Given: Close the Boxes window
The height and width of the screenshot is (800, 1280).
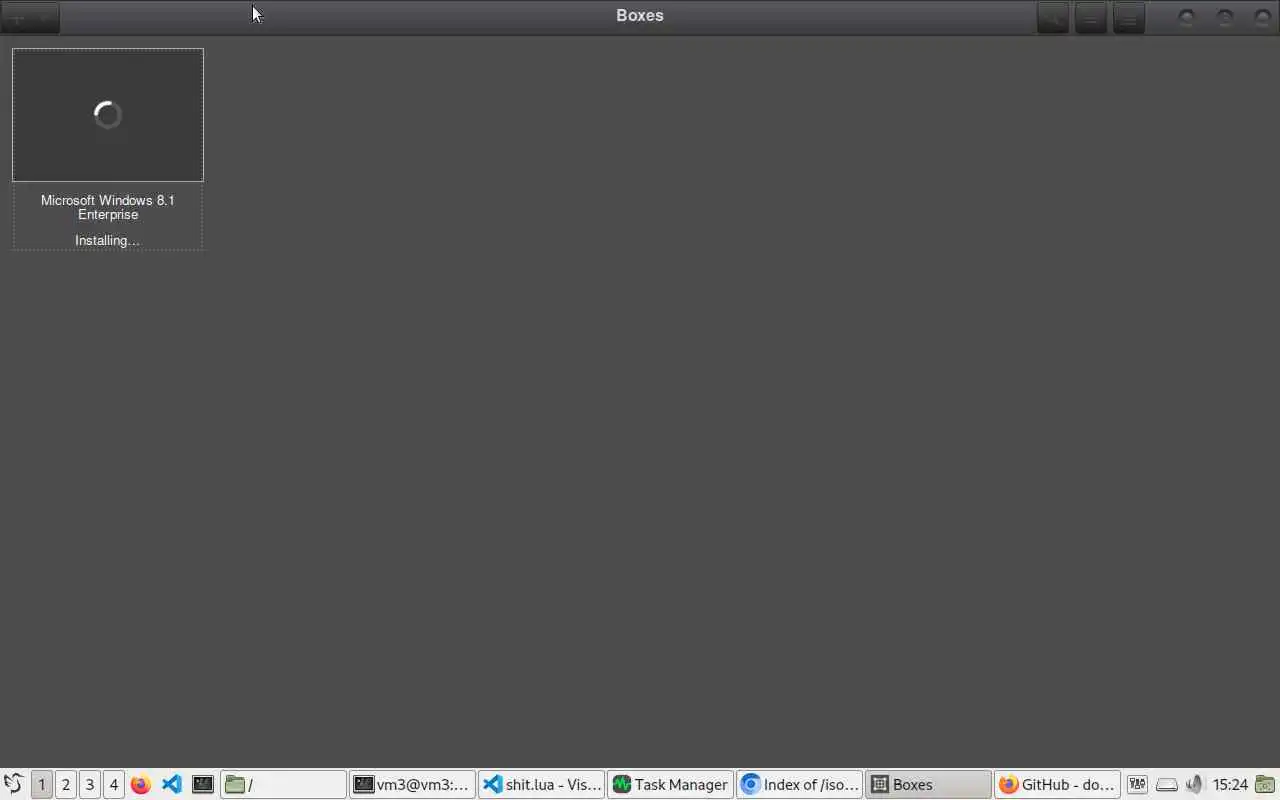Looking at the screenshot, I should (1263, 18).
